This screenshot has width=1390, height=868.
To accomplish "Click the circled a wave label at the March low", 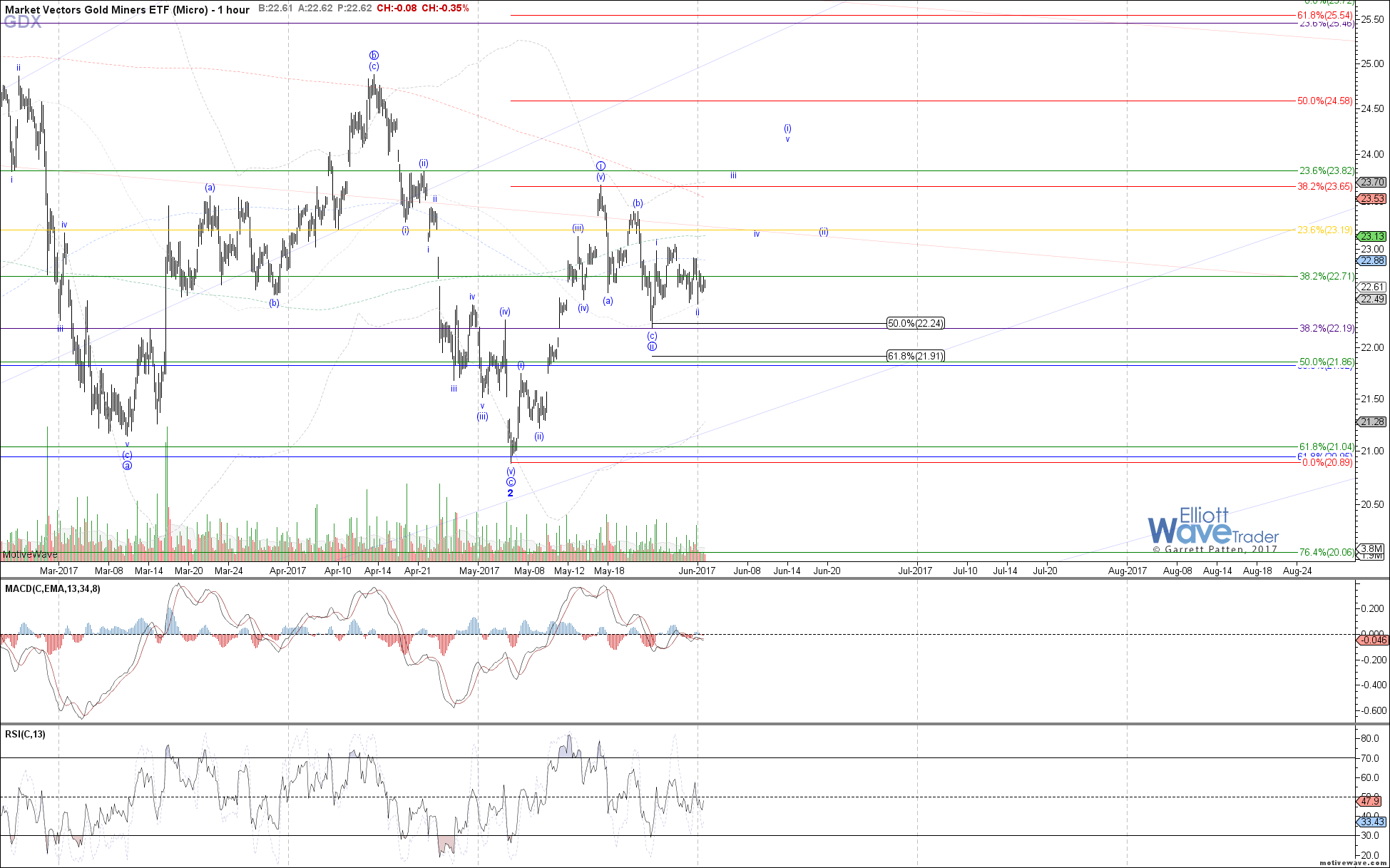I will tap(127, 466).
